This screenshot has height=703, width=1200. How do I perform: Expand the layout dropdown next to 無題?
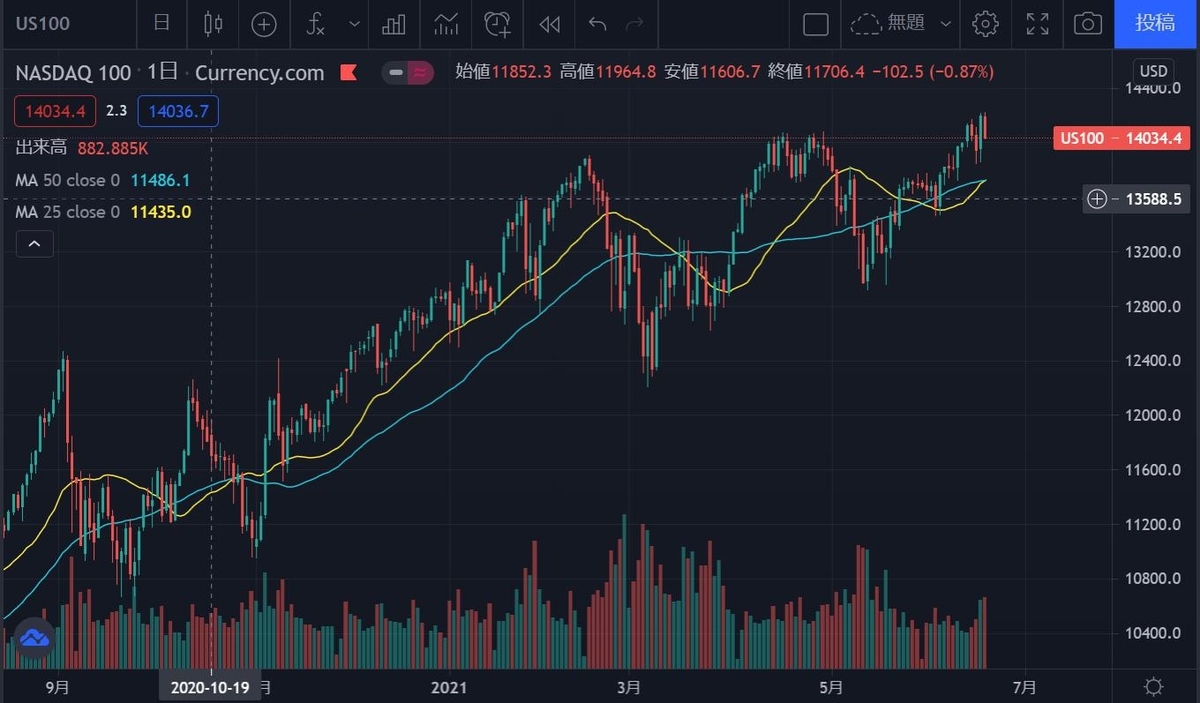tap(944, 24)
